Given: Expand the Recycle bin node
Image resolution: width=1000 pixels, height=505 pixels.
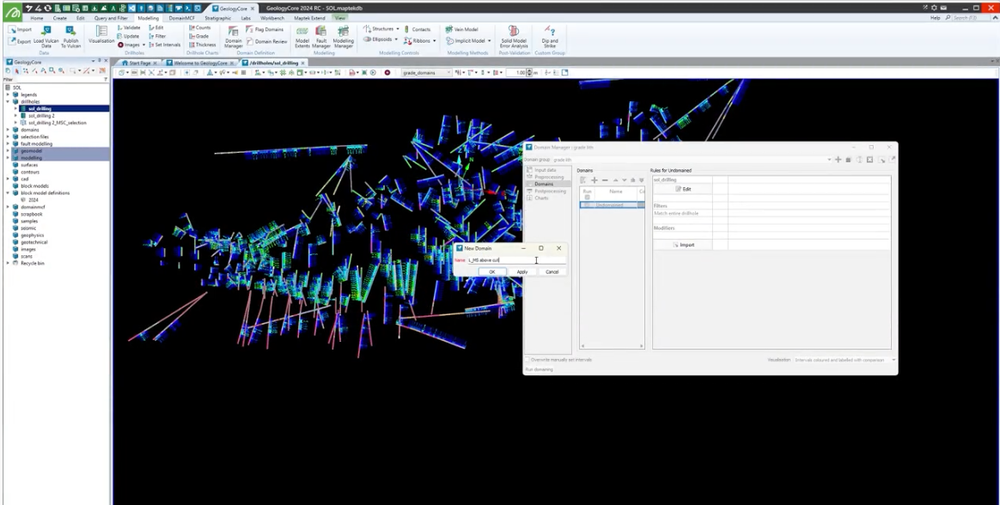Looking at the screenshot, I should click(8, 263).
